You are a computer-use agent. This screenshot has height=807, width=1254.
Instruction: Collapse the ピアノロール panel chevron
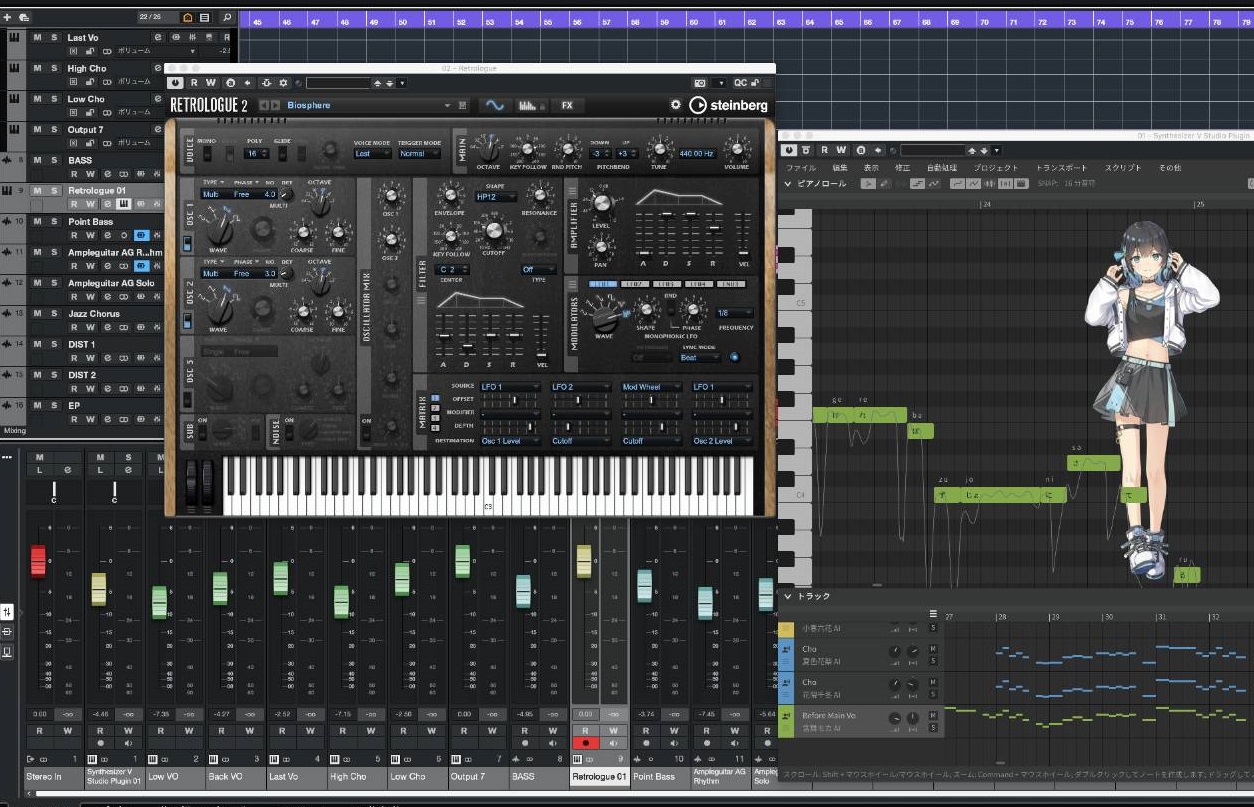788,184
